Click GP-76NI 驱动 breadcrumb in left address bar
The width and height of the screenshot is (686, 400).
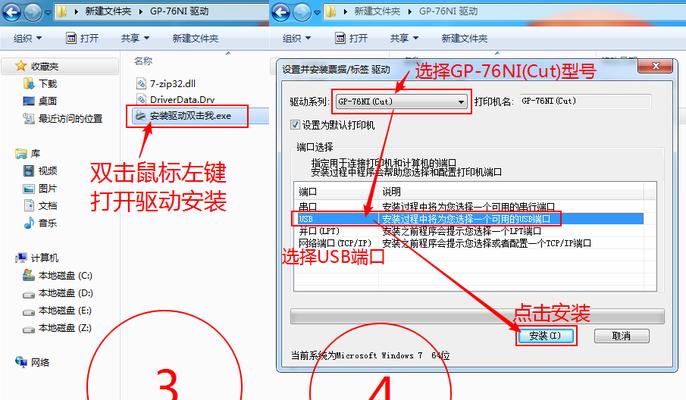tap(179, 11)
